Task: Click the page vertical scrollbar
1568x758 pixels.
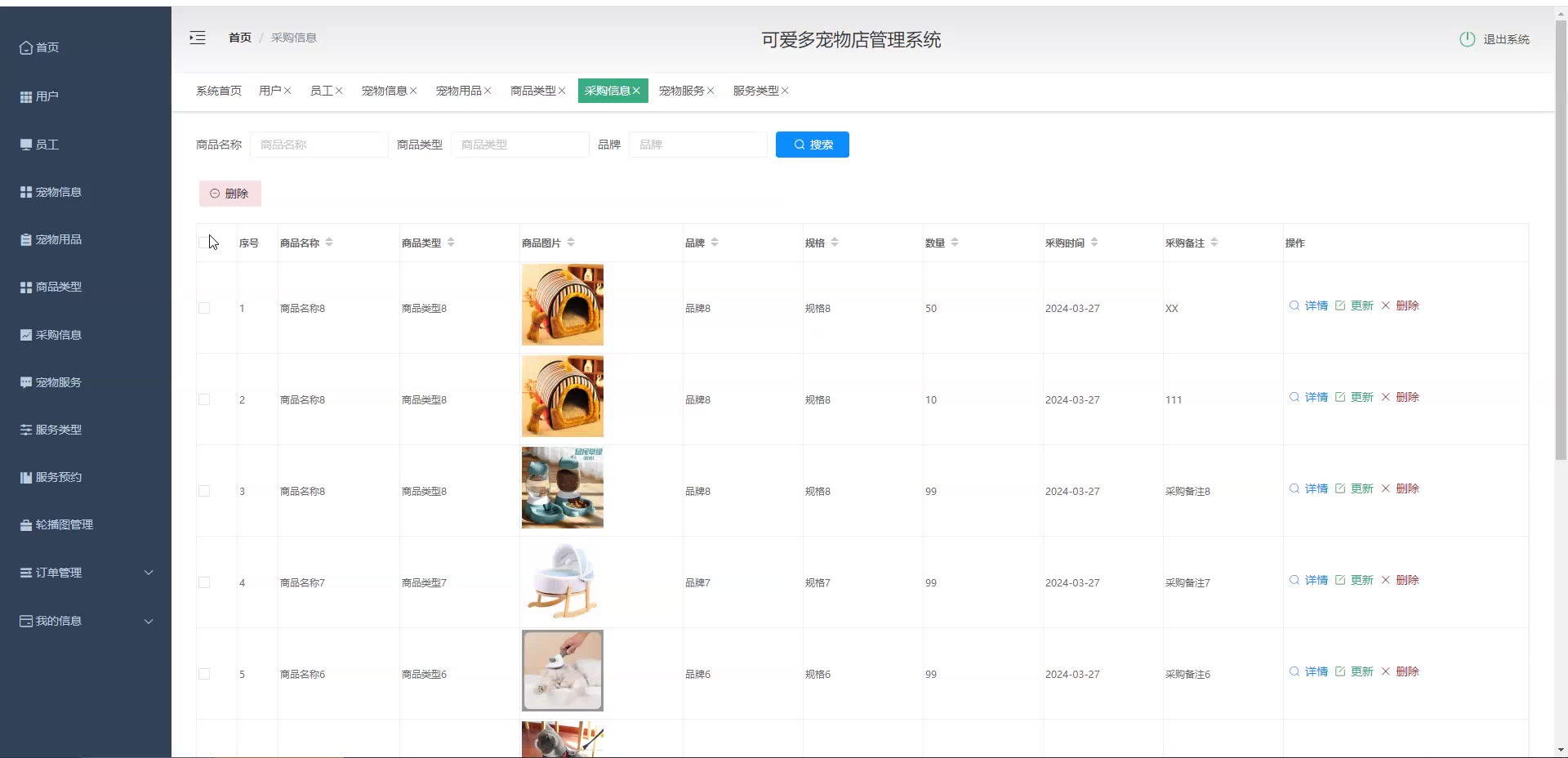Action: click(x=1561, y=239)
